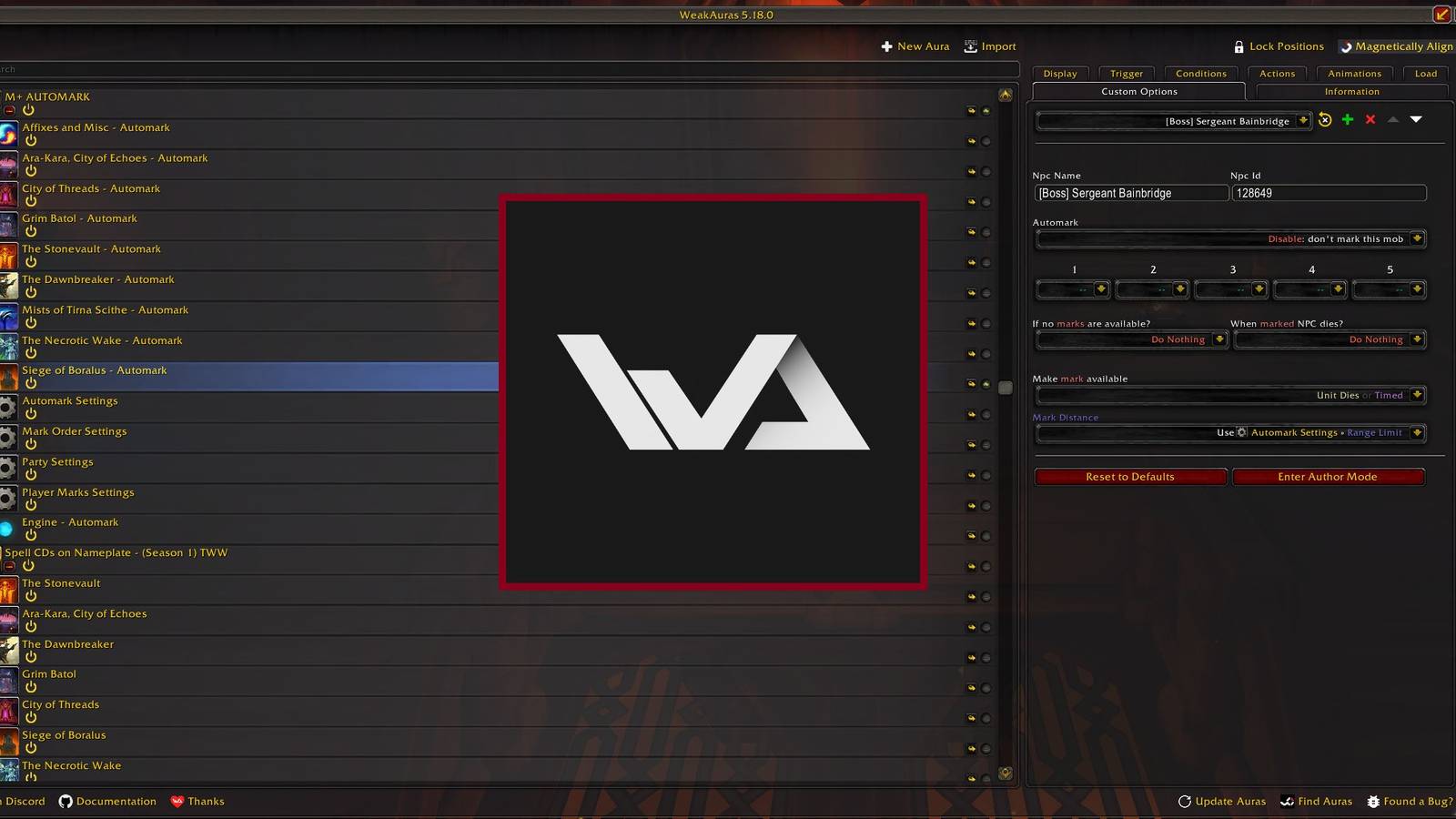
Task: Click the New Aura plus icon
Action: [886, 46]
